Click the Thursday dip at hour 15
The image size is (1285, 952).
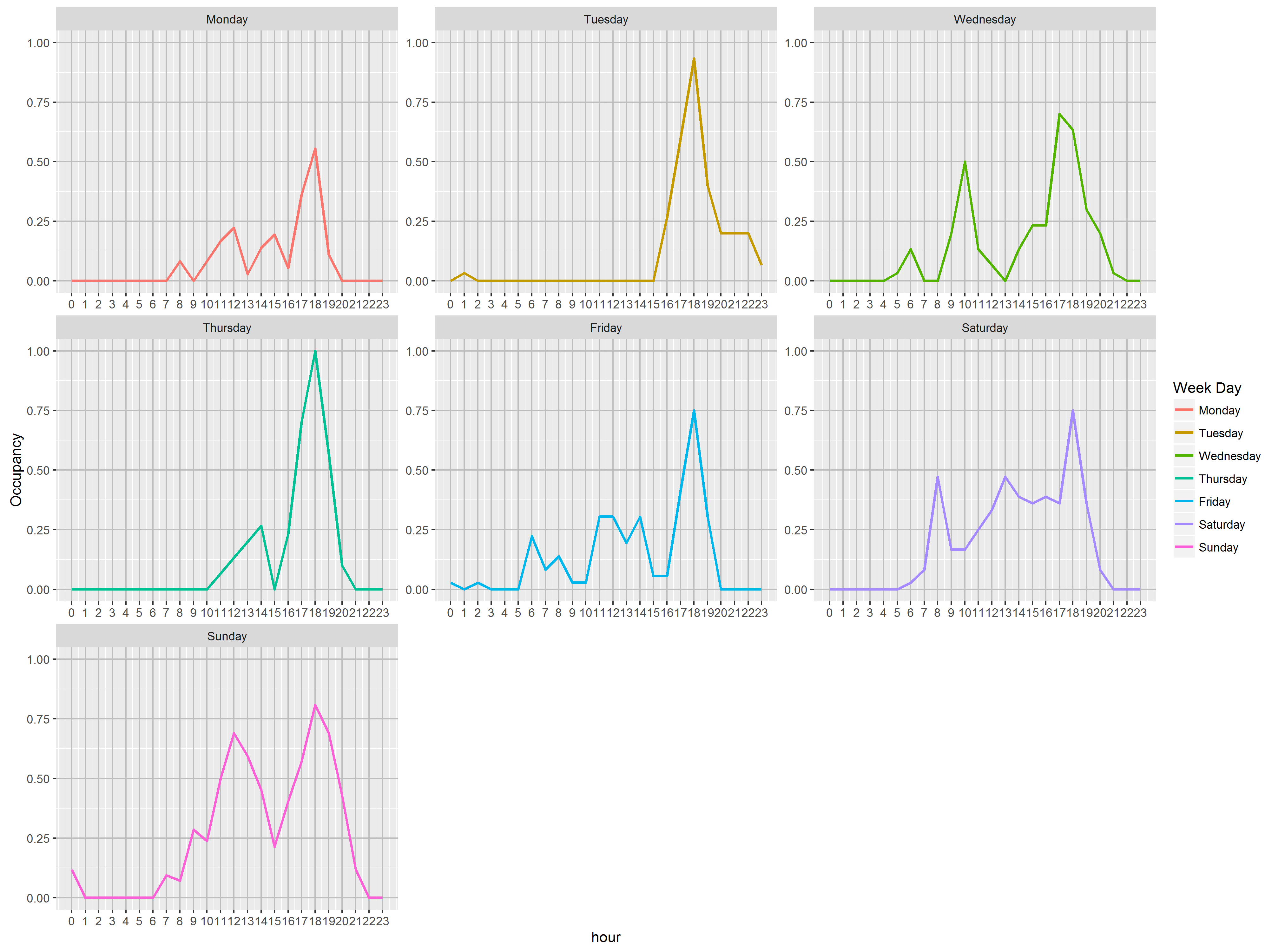point(274,589)
